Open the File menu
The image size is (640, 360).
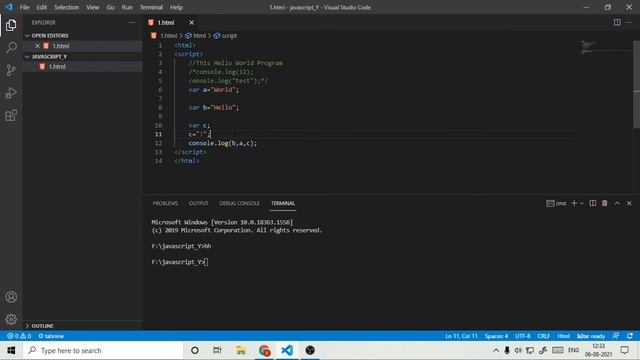coord(24,7)
